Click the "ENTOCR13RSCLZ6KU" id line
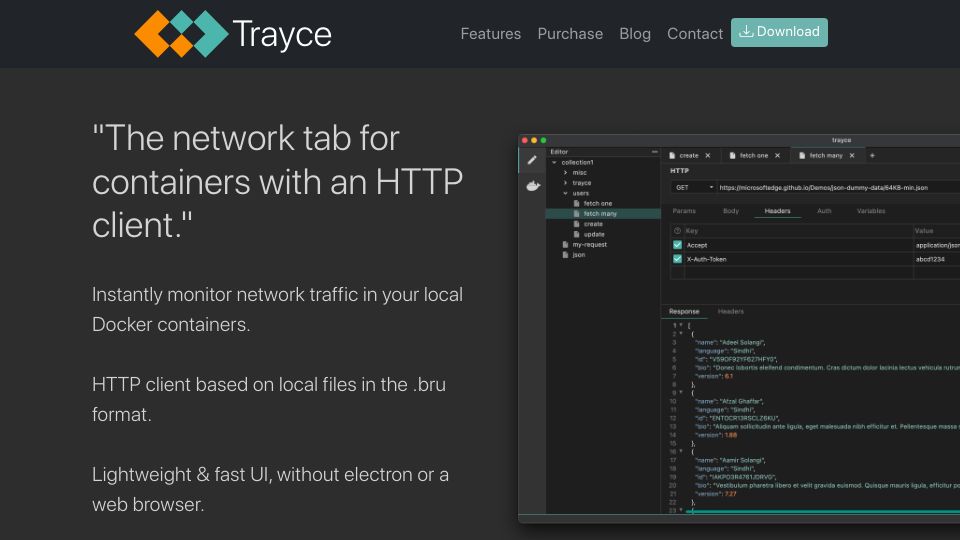Screen dimensions: 960x540 point(737,418)
